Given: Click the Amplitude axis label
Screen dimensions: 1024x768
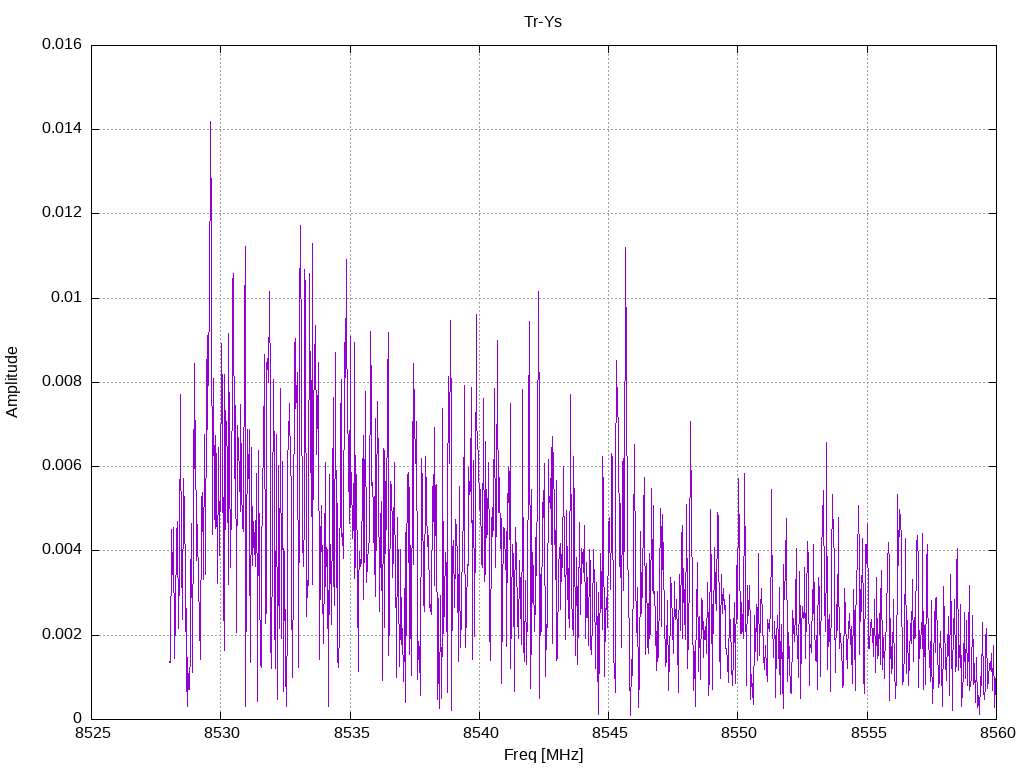Looking at the screenshot, I should pyautogui.click(x=12, y=382).
